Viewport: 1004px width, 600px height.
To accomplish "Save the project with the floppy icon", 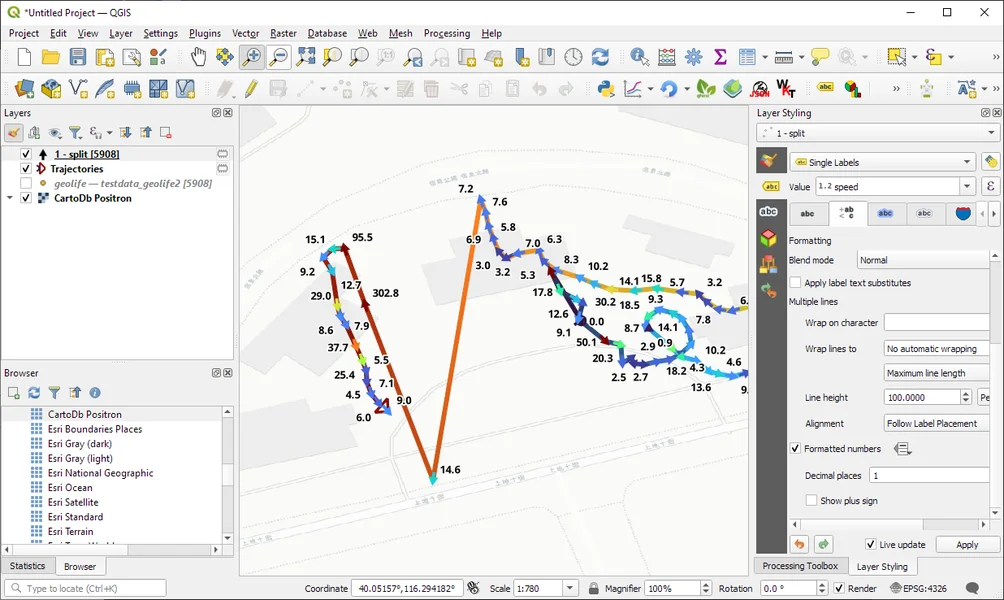I will (x=77, y=57).
